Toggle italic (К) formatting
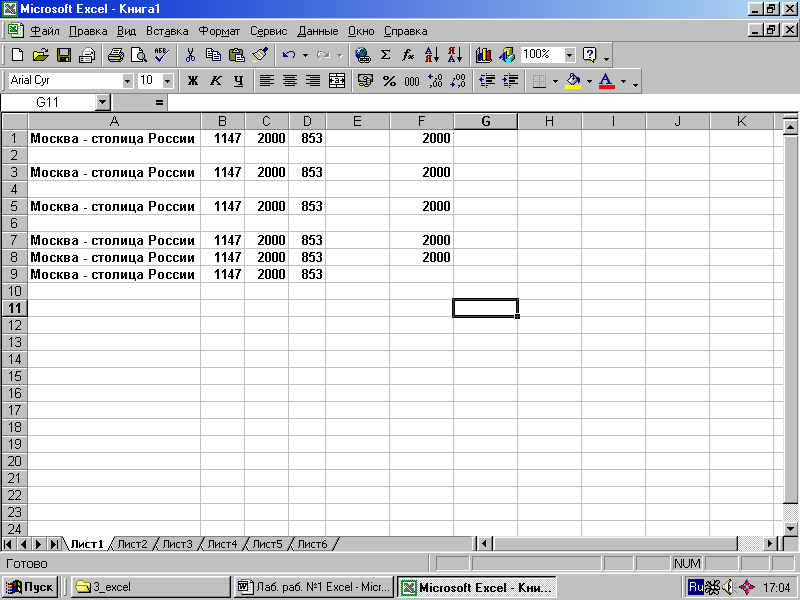Viewport: 800px width, 600px height. pos(216,81)
